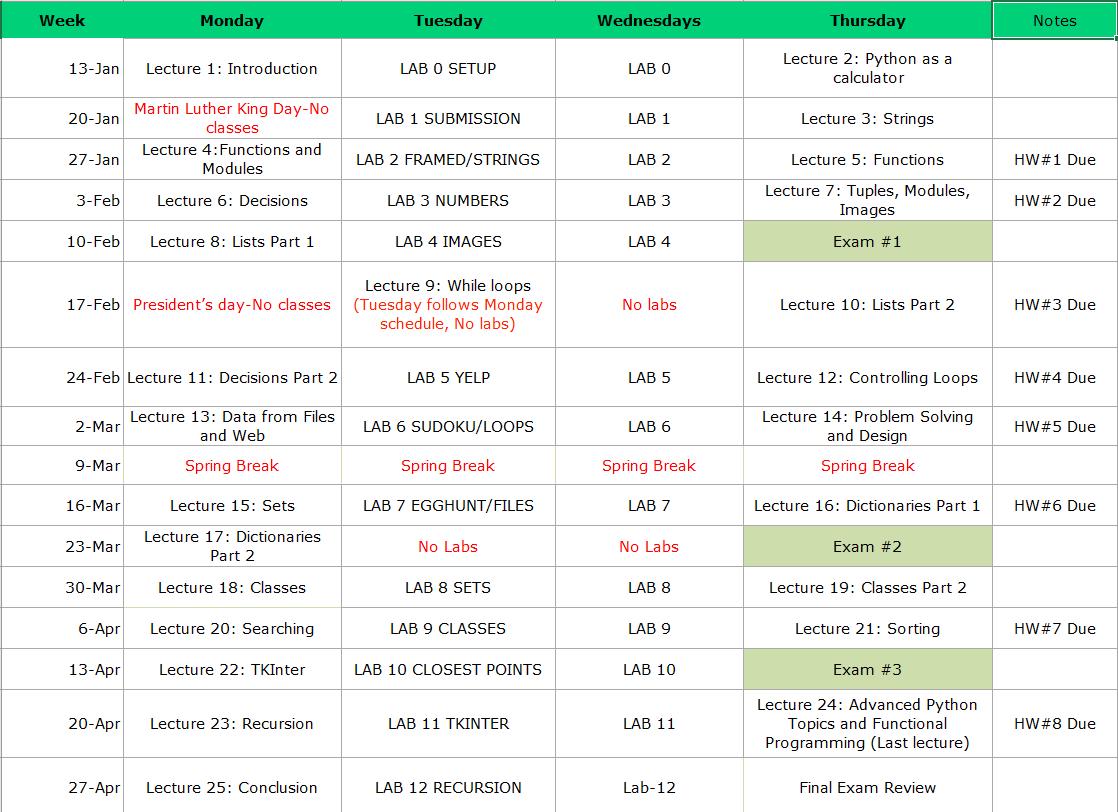
Task: Click the 13-Jan week cell
Action: 62,68
